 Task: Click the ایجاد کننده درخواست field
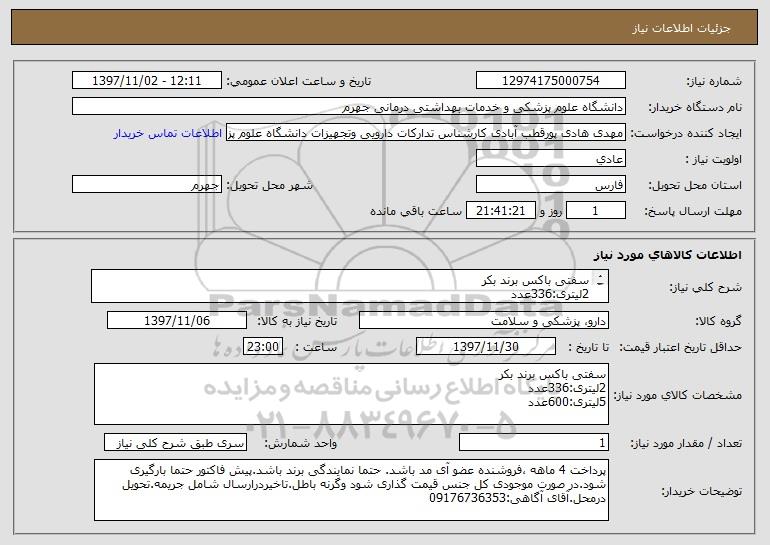(x=426, y=133)
